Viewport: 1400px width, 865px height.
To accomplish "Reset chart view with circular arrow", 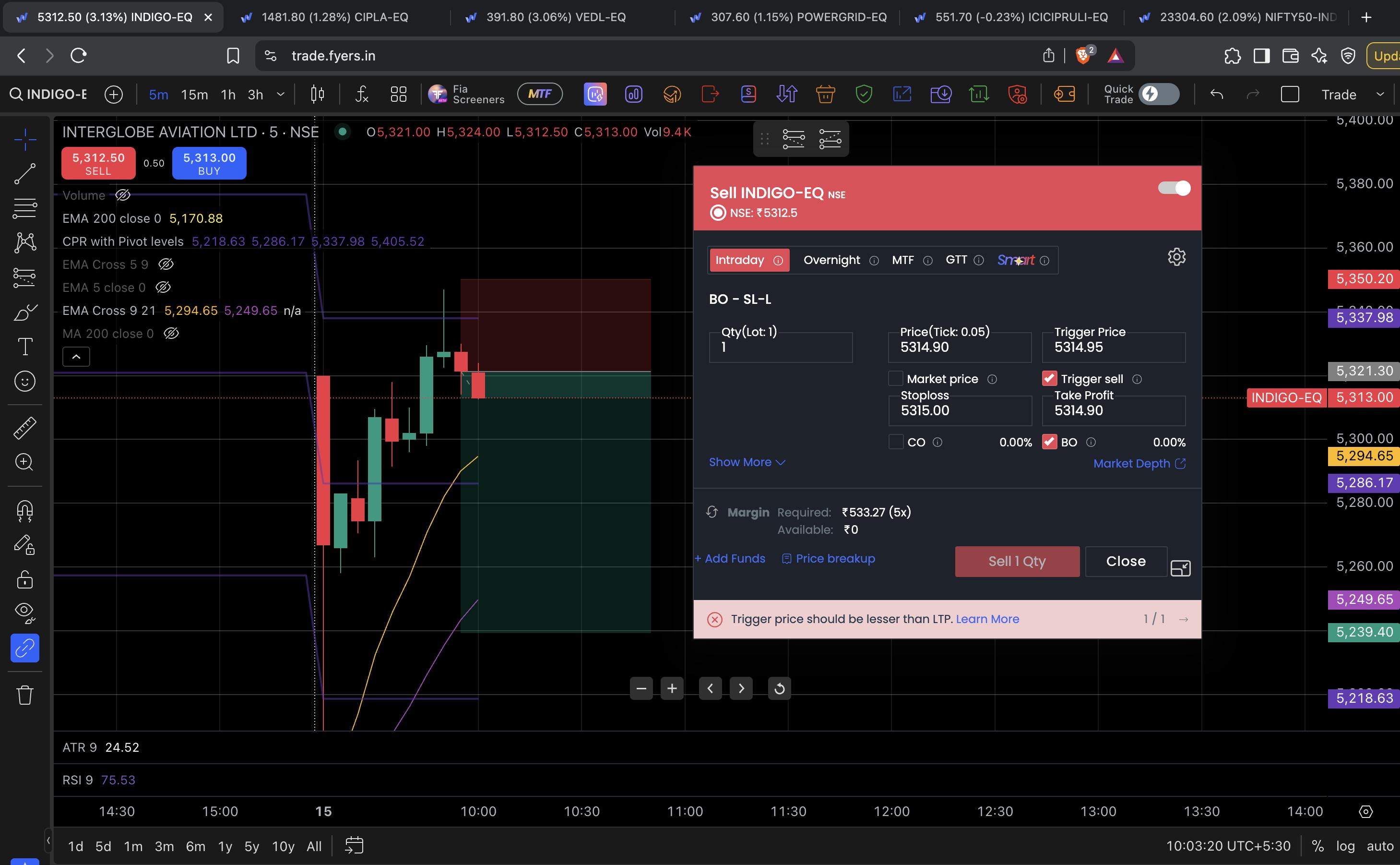I will (779, 688).
